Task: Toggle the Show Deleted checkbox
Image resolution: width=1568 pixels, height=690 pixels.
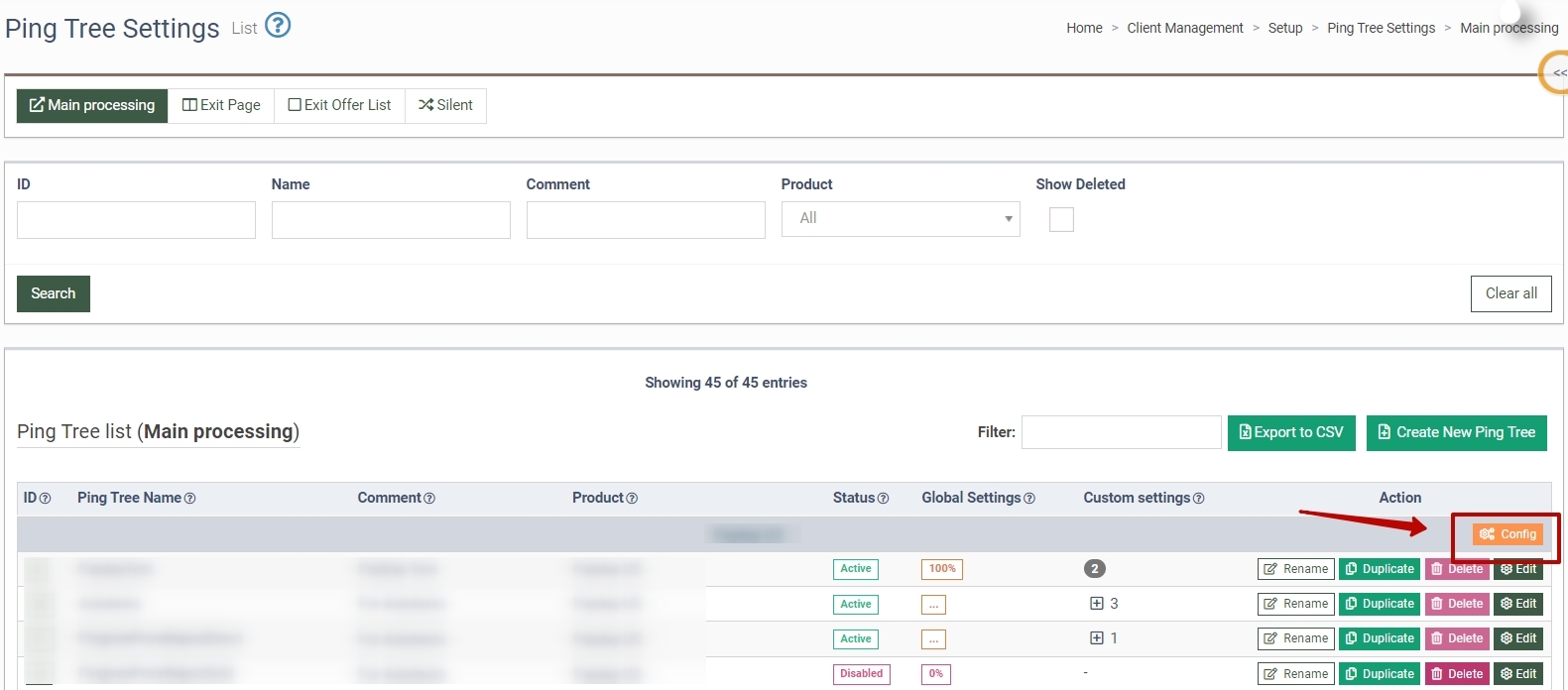Action: click(1061, 219)
